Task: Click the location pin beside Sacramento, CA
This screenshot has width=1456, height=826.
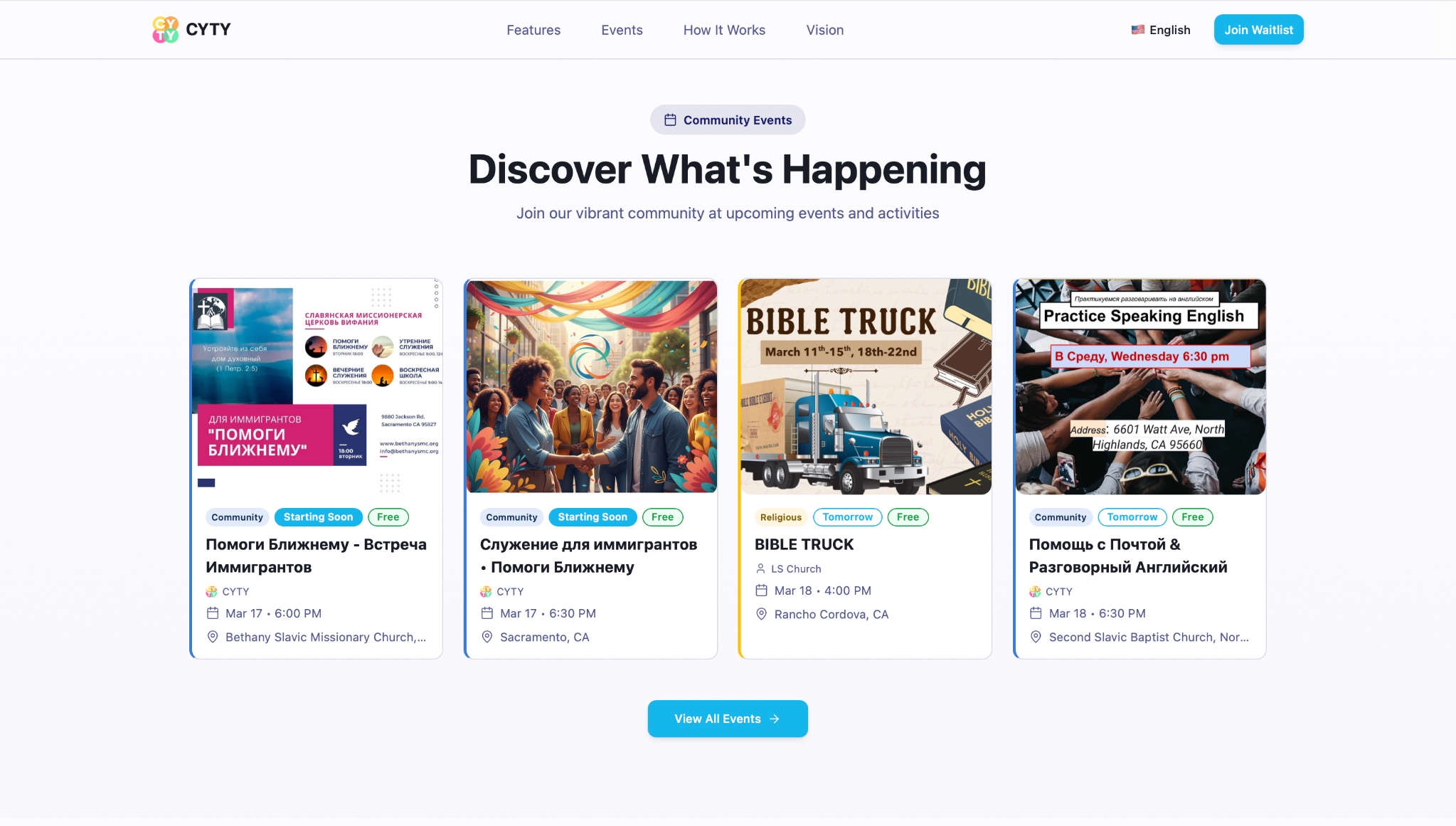Action: point(487,637)
